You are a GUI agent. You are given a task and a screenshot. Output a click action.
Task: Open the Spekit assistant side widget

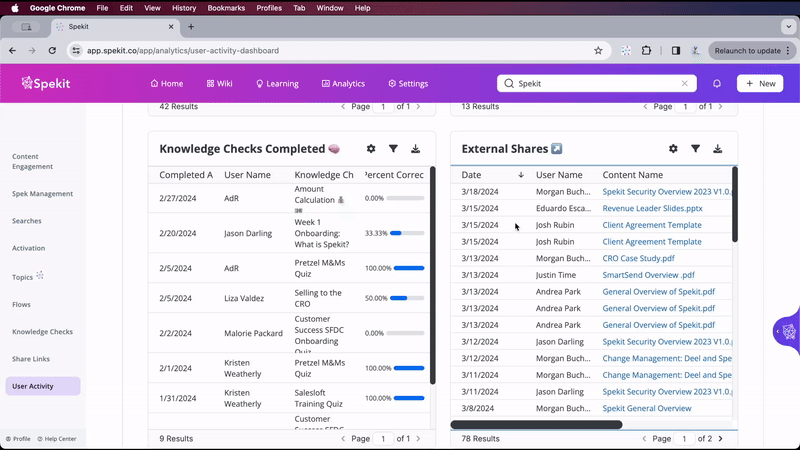[x=788, y=332]
